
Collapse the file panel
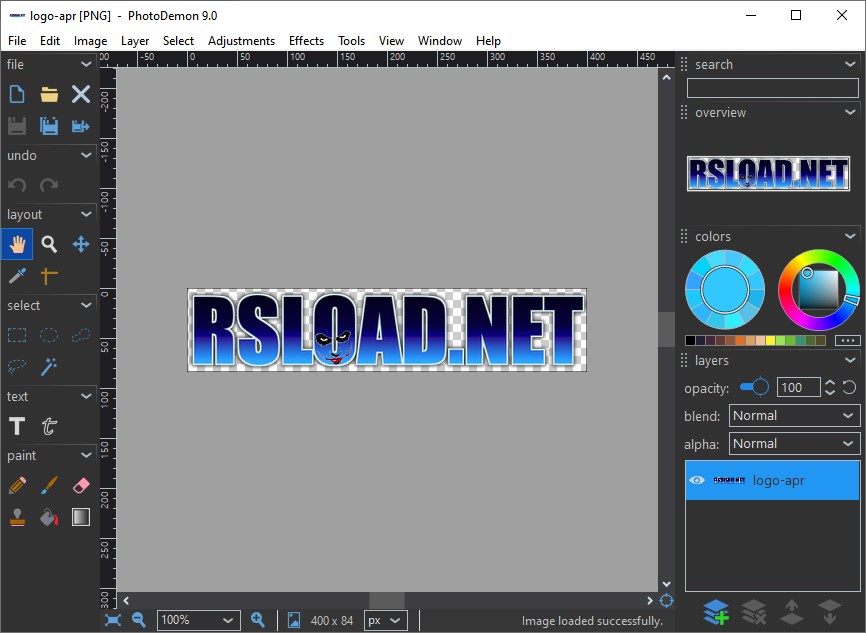click(x=86, y=64)
